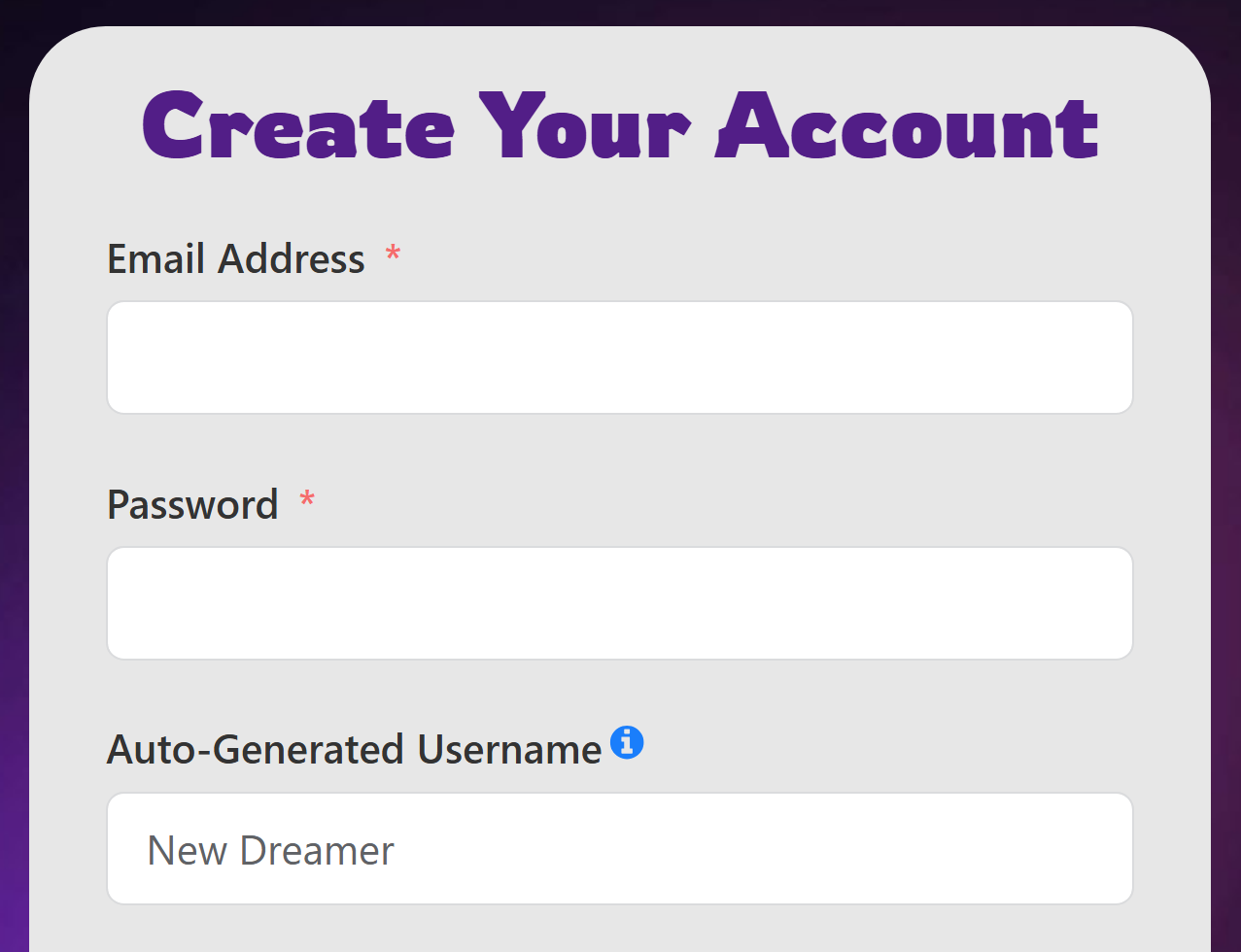1241x952 pixels.
Task: Click the word "Username" in the label
Action: coord(509,750)
